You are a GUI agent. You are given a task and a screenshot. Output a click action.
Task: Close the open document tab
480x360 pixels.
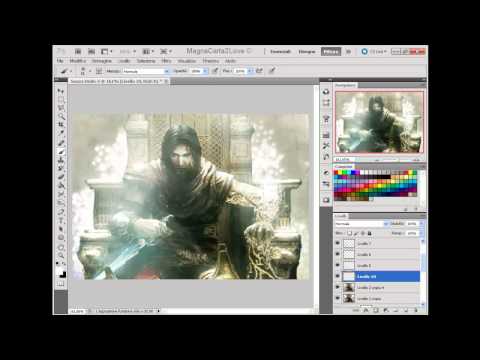(x=166, y=81)
